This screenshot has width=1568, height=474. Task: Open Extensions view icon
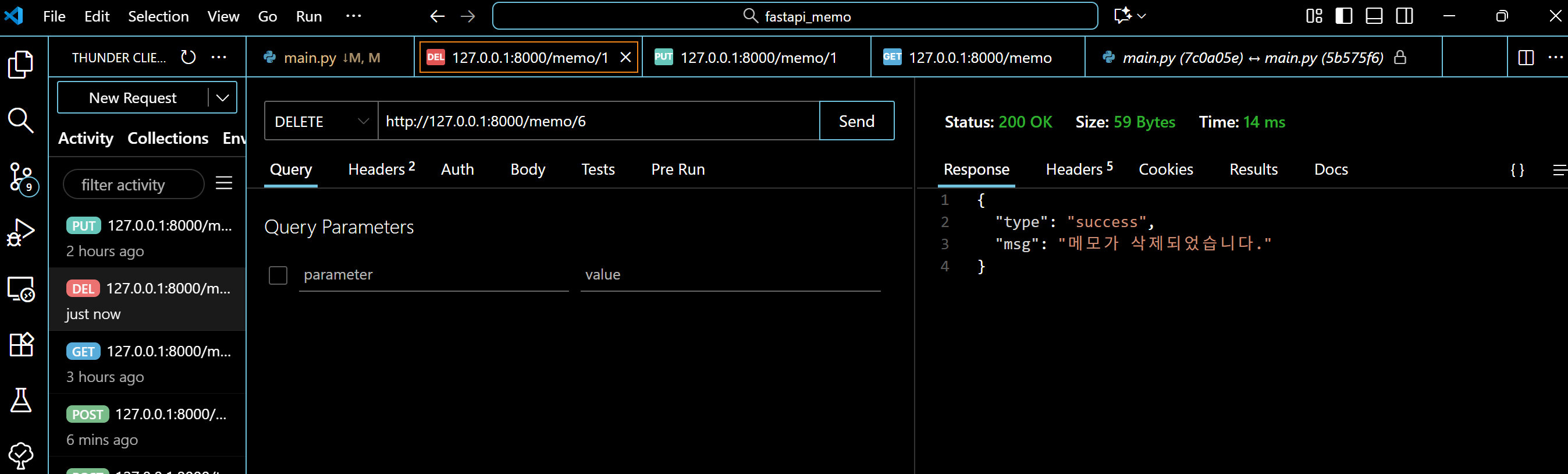(x=22, y=344)
